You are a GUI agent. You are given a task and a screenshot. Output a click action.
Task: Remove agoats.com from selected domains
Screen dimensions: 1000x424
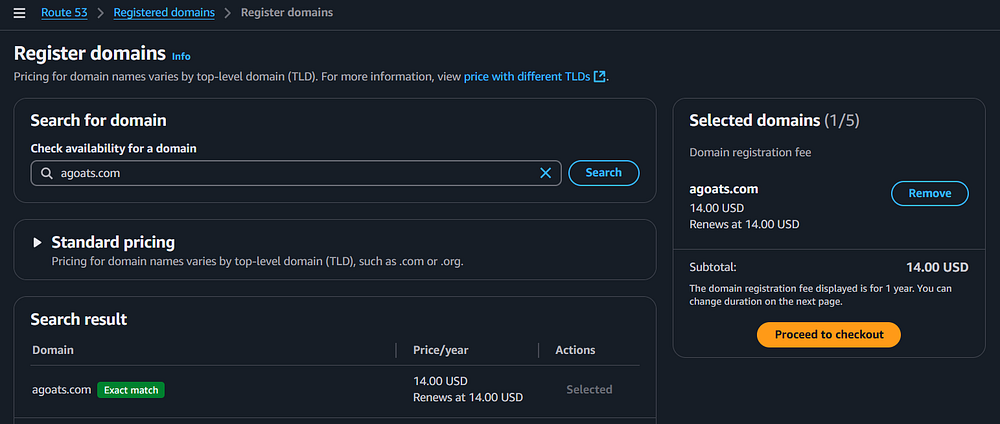click(x=929, y=193)
